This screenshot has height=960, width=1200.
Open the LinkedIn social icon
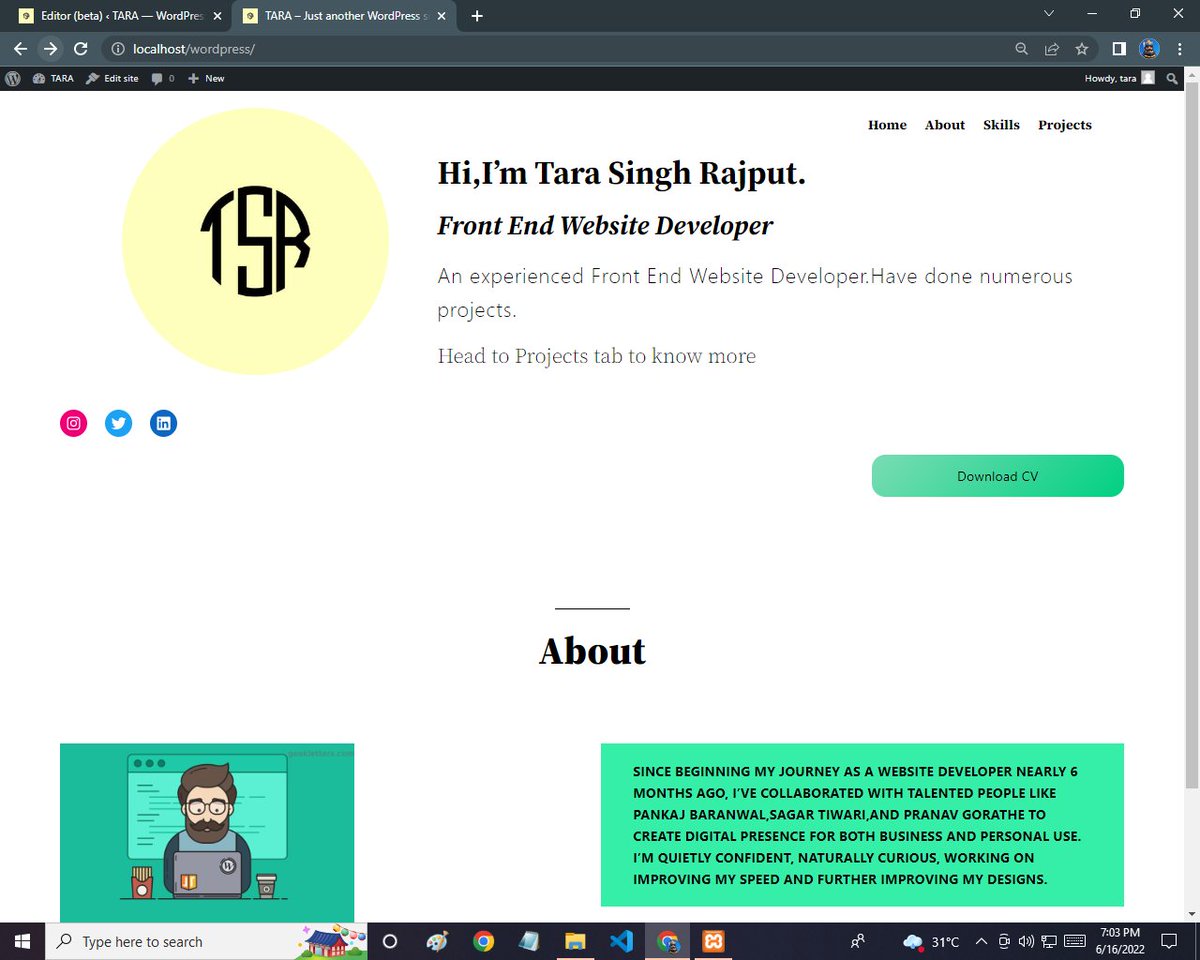tap(163, 423)
